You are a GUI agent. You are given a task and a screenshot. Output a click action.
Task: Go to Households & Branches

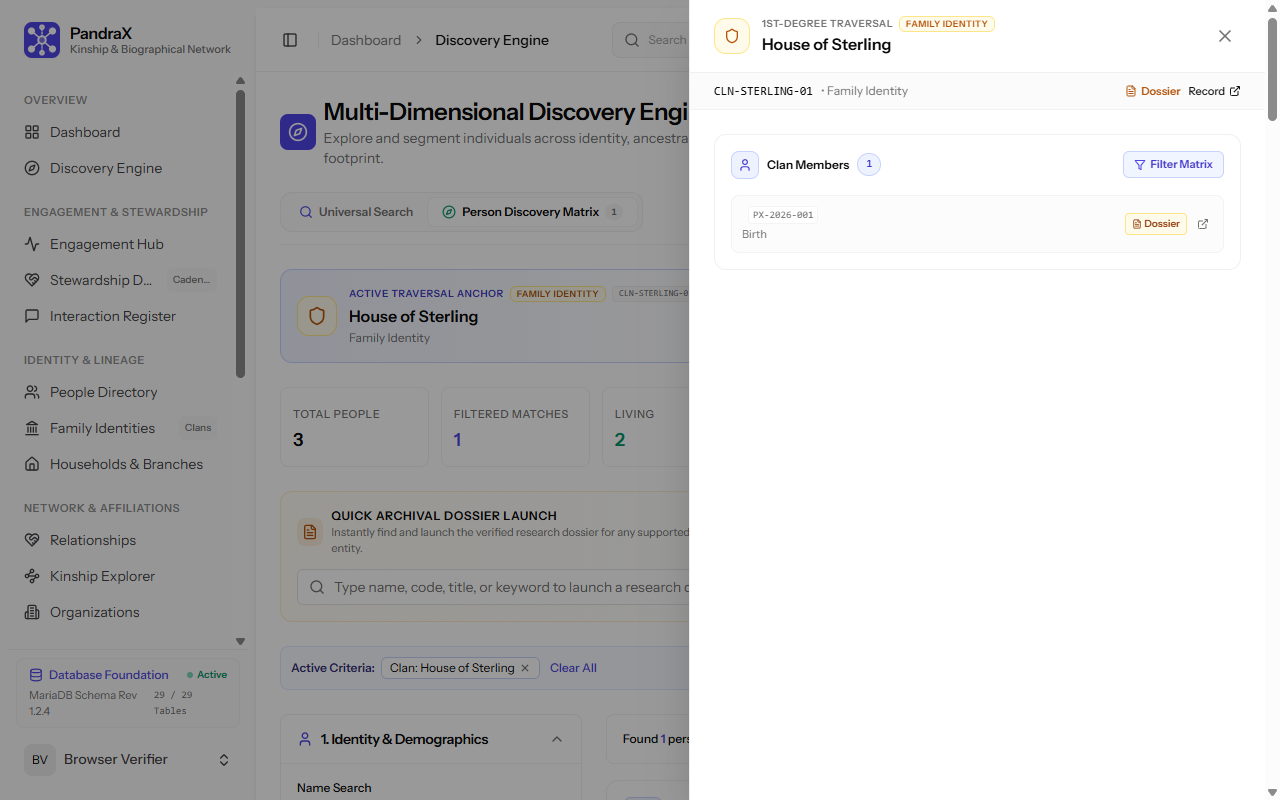127,464
